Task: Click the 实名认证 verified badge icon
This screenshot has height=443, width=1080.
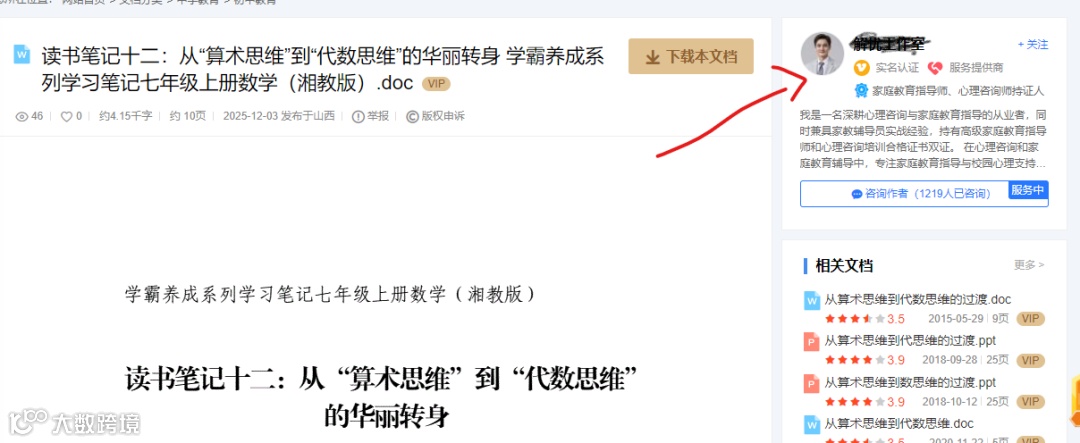Action: (861, 68)
